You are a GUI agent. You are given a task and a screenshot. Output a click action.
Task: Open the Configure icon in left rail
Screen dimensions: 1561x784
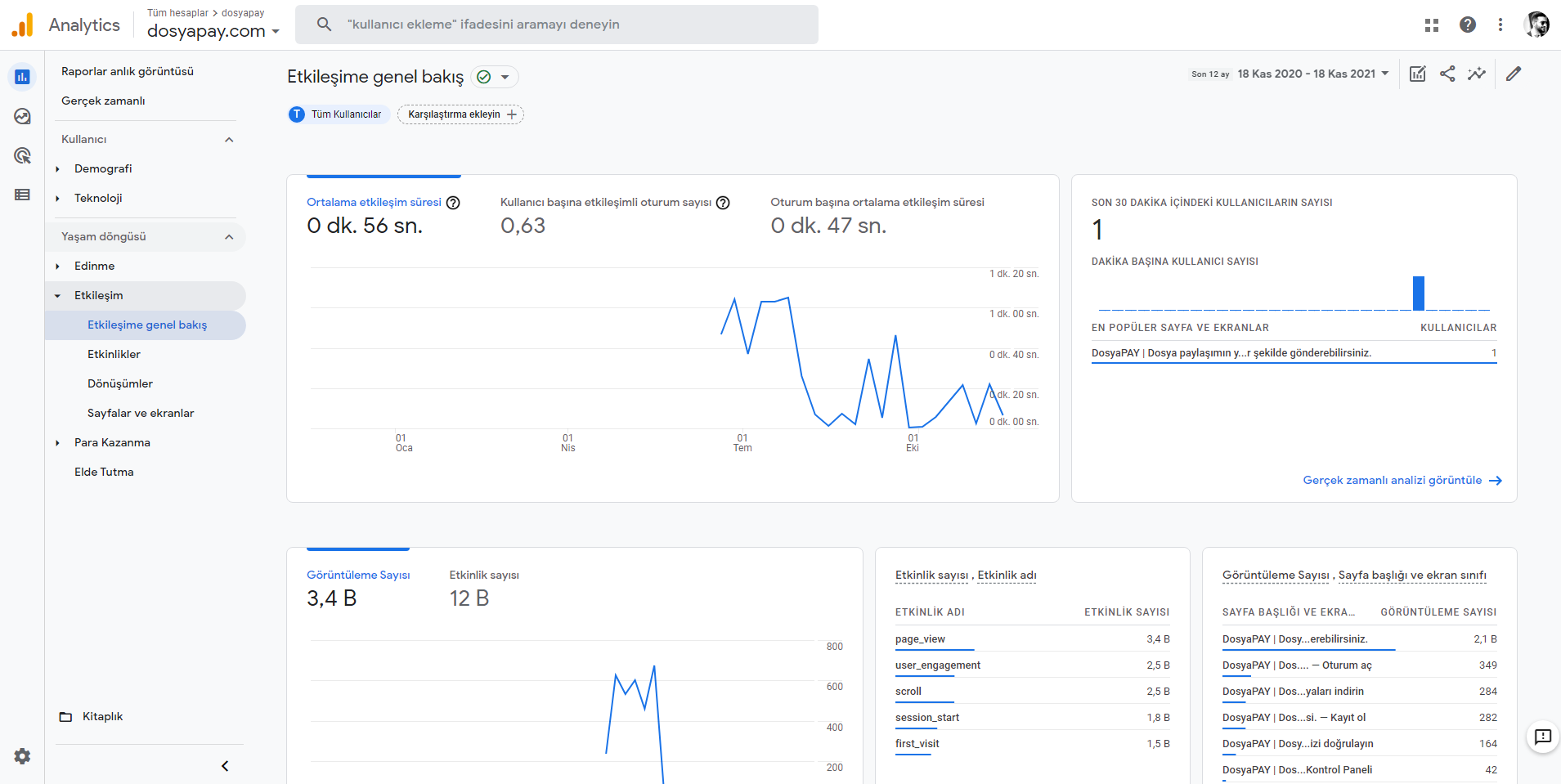tap(22, 195)
